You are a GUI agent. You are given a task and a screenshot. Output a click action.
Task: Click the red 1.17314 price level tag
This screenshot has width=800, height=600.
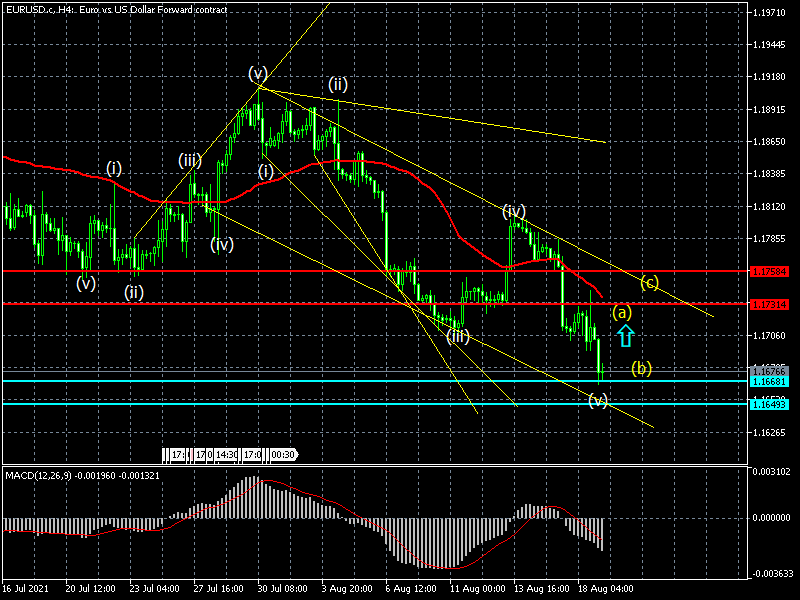pos(769,305)
